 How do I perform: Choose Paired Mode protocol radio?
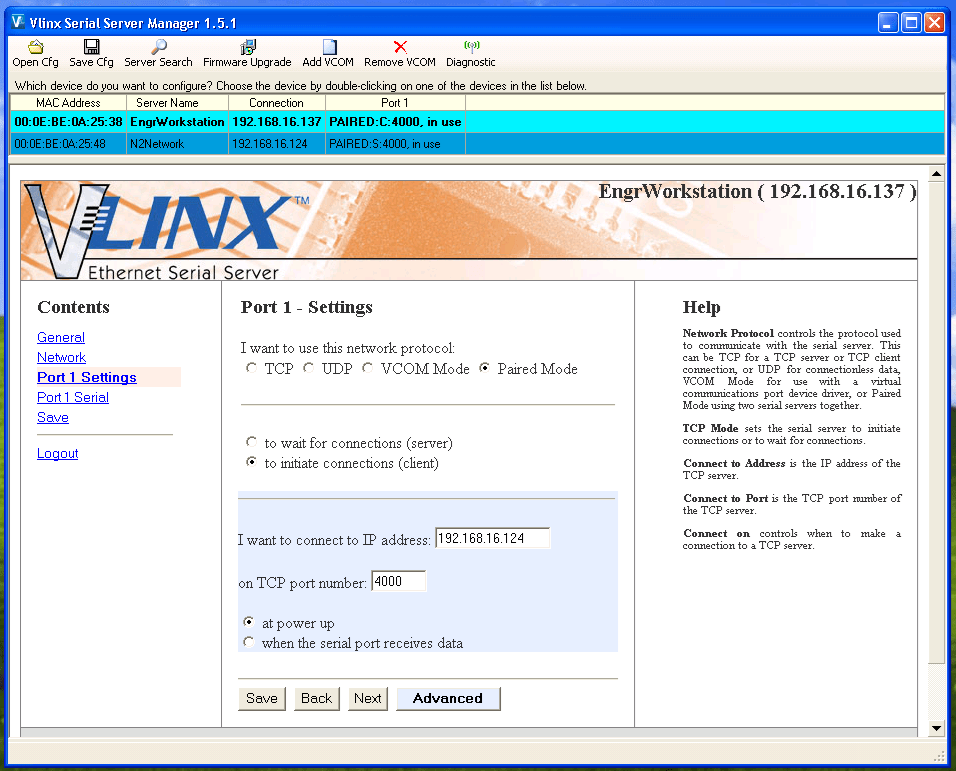(484, 368)
